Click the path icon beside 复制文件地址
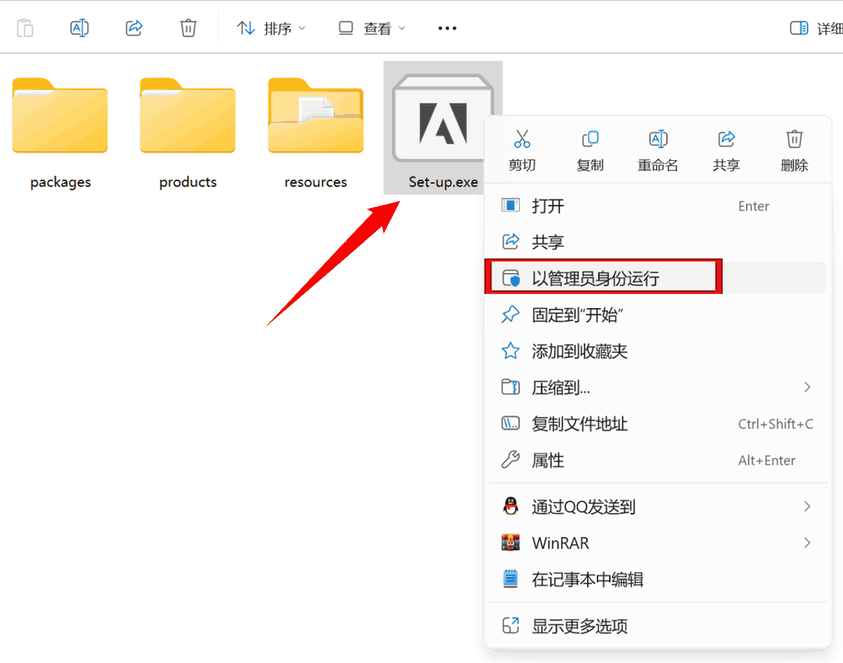Viewport: 843px width, 663px height. (x=510, y=424)
